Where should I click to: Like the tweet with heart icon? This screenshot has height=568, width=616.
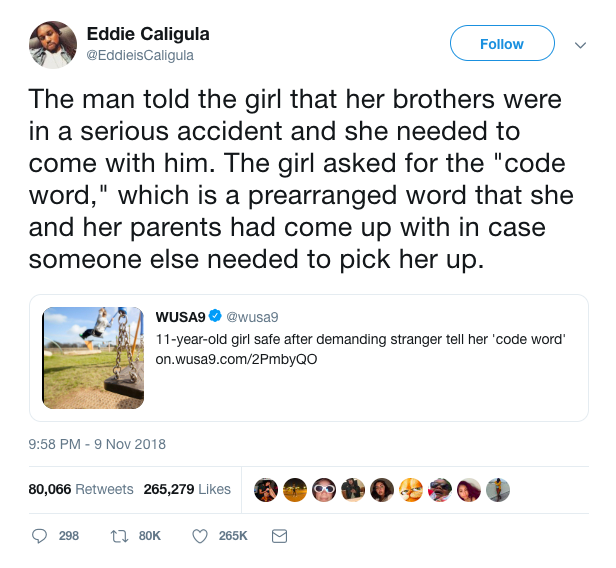point(200,536)
